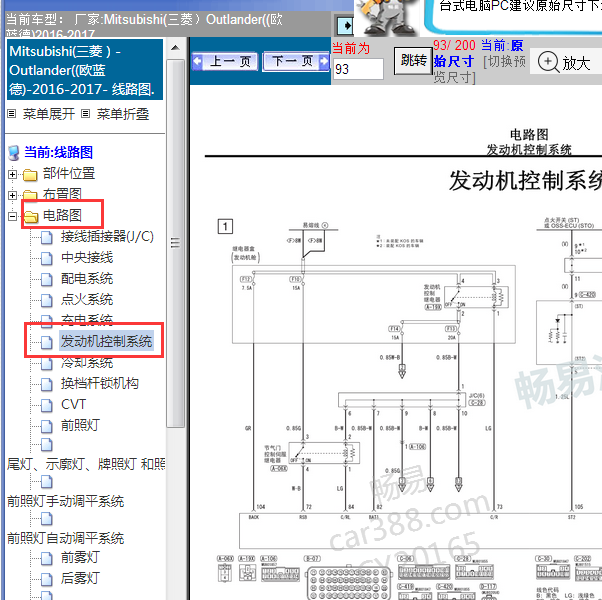
Task: Open the 换档杆锁机构 diagram page
Action: (x=99, y=383)
